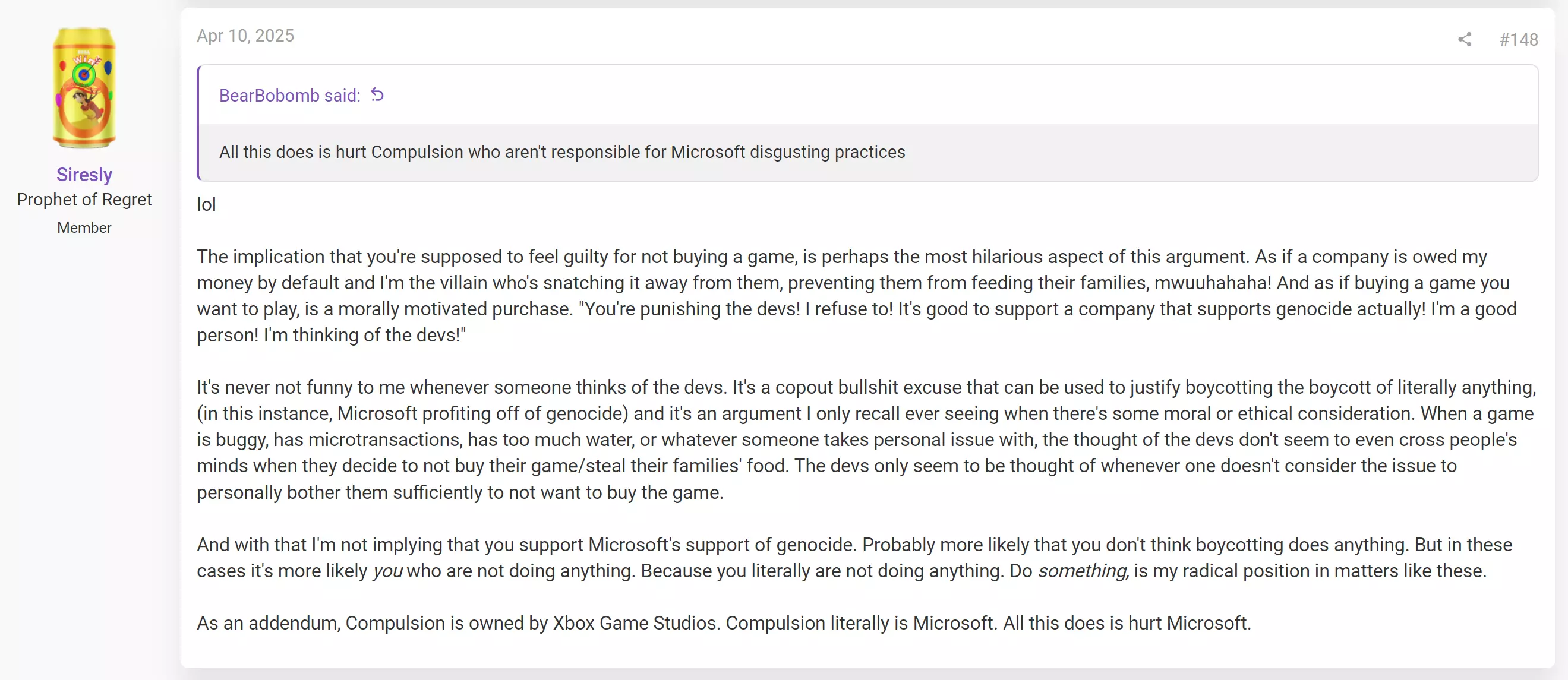Screen dimensions: 1568x680
Task: Click the "lol" line in the post
Action: coord(206,204)
